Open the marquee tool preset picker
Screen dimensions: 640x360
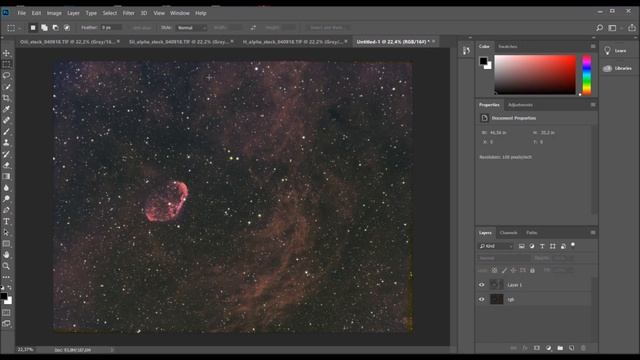(x=14, y=28)
